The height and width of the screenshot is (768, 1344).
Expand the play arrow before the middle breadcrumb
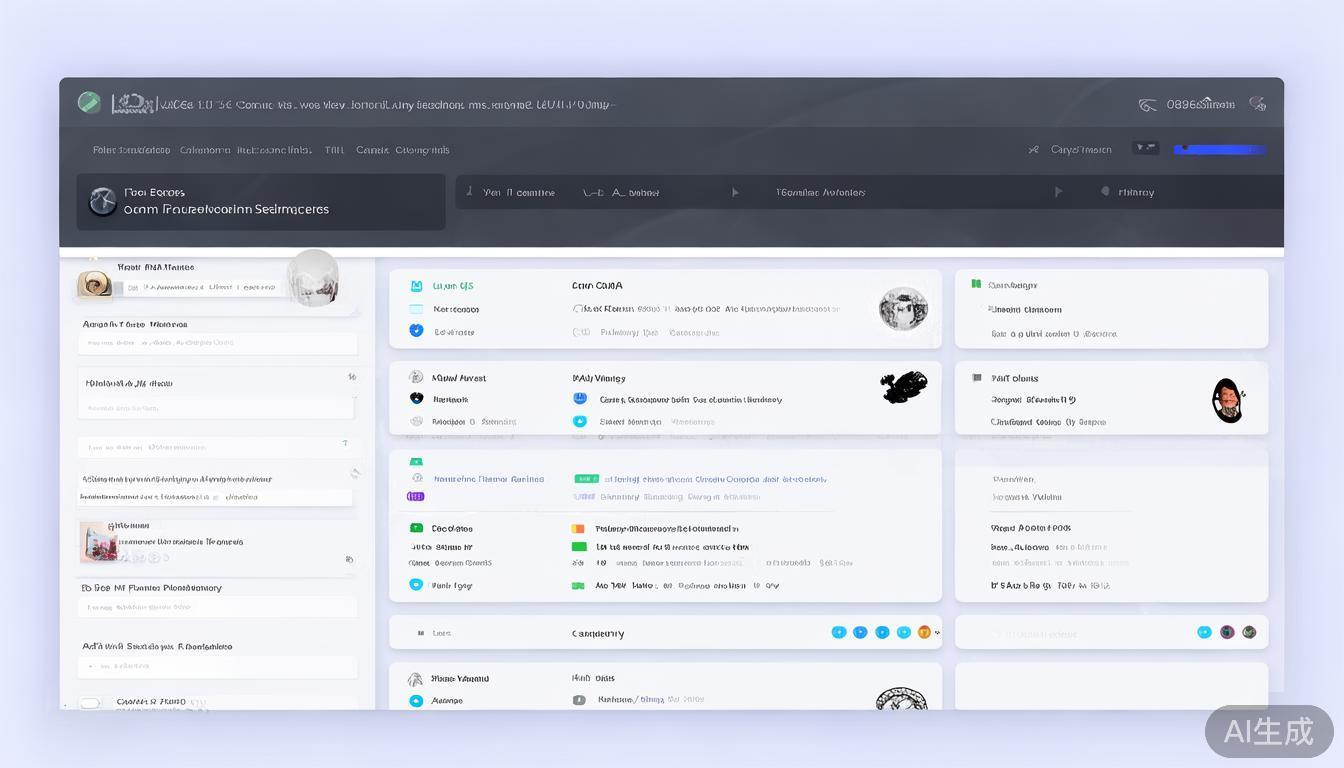pos(735,192)
